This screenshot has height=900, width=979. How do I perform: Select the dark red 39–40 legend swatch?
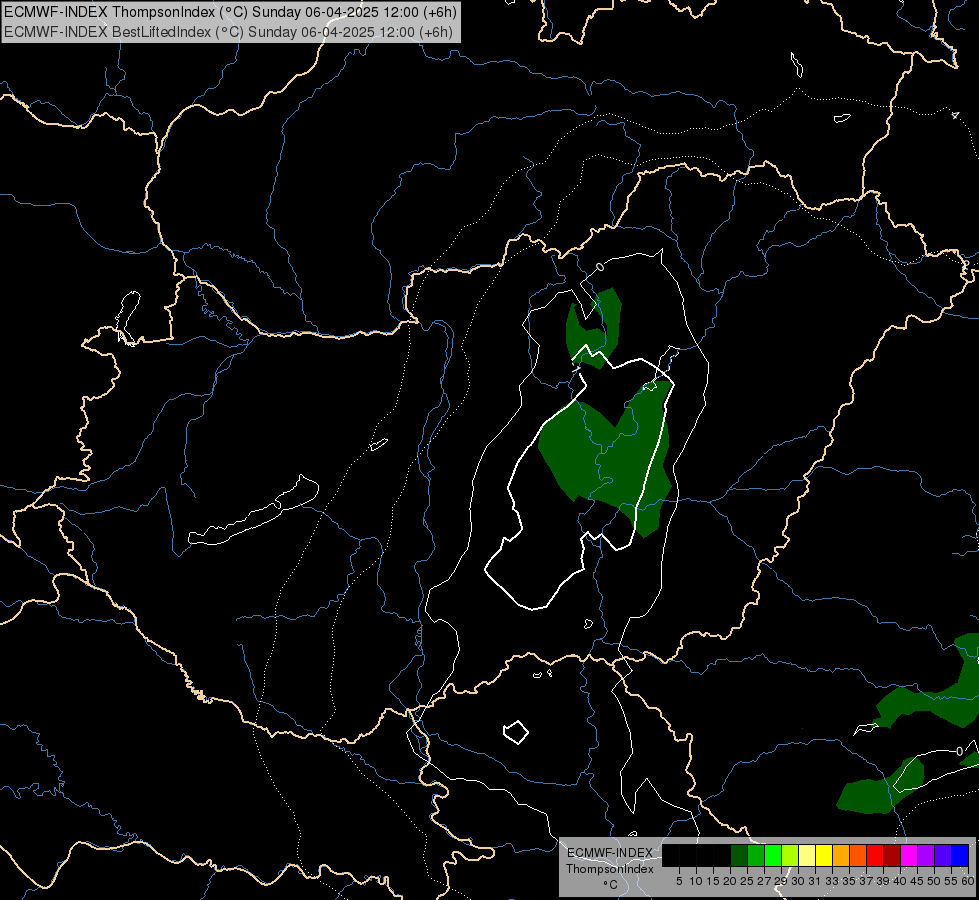[x=892, y=855]
